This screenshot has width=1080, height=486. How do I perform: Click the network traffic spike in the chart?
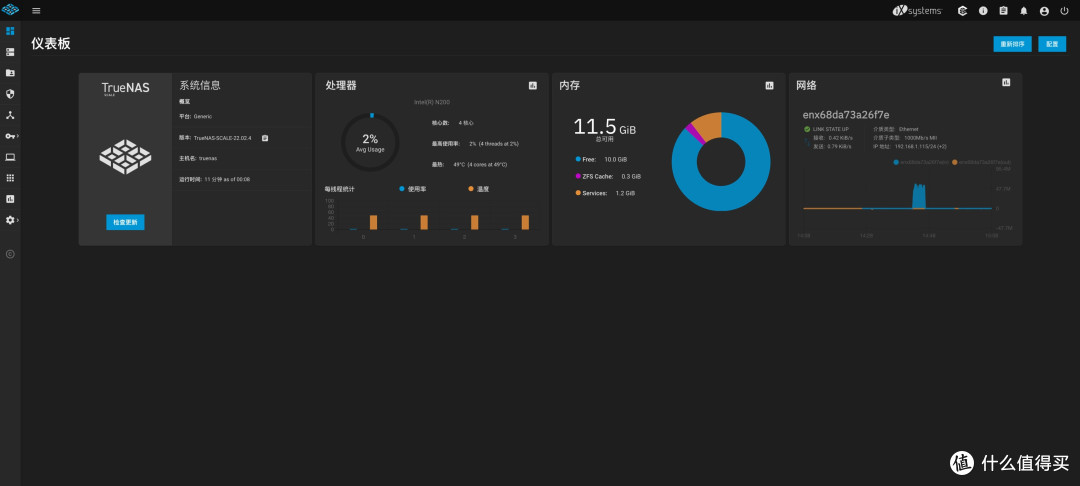point(919,196)
